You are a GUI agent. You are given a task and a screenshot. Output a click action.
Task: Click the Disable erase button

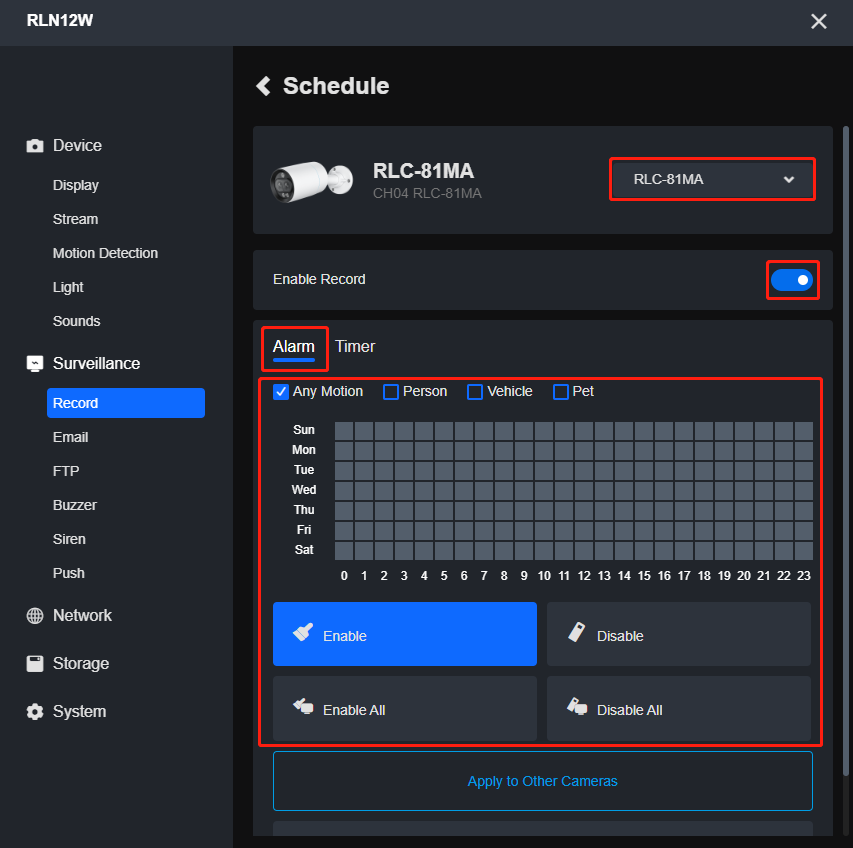tap(679, 634)
